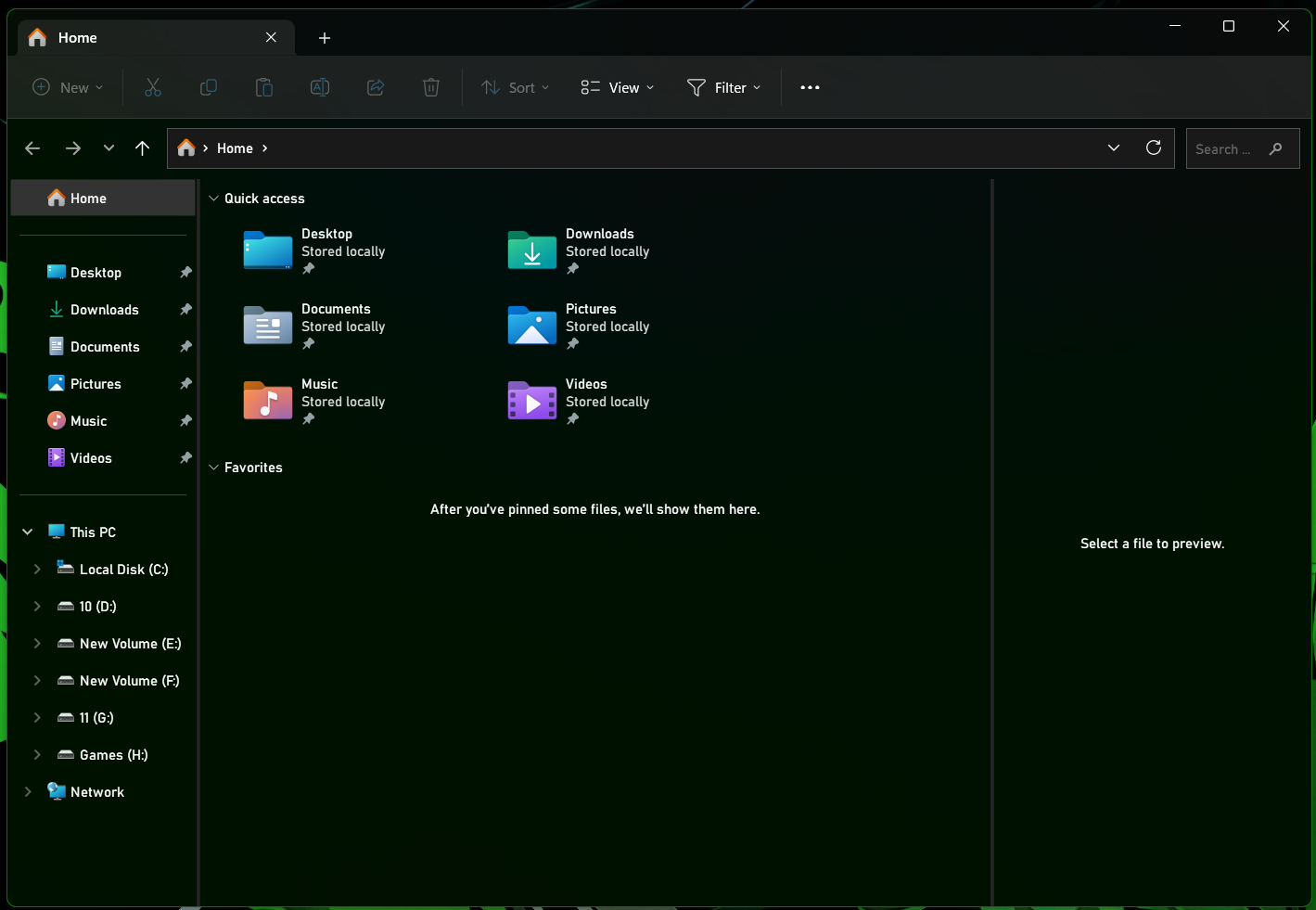The width and height of the screenshot is (1316, 910).
Task: Select the Rename icon in the toolbar
Action: 320,87
